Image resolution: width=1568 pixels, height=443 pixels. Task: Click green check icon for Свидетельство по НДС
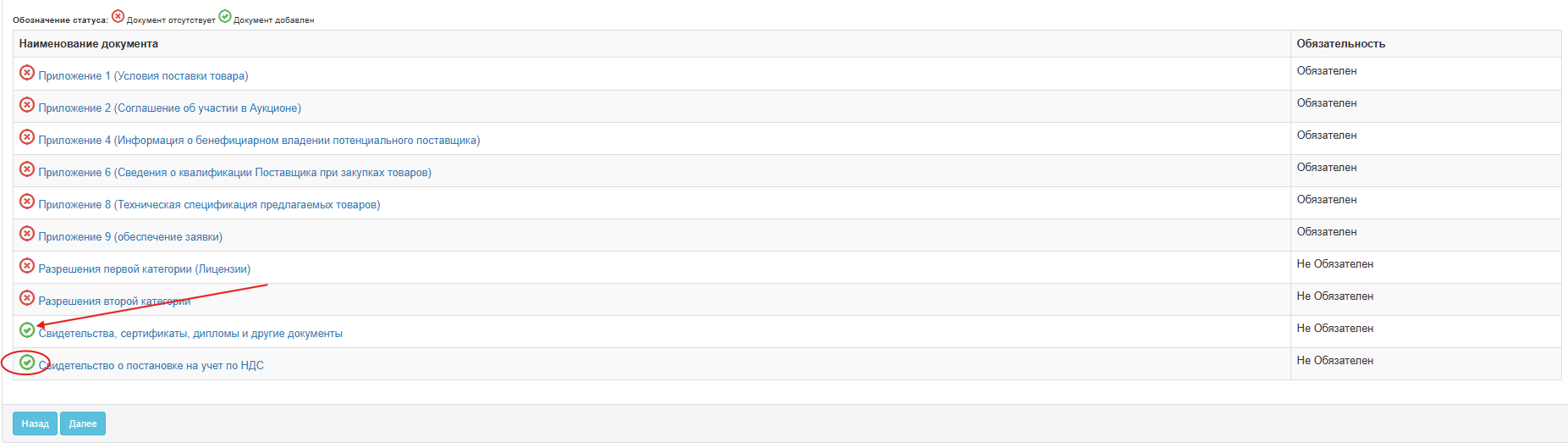coord(27,363)
